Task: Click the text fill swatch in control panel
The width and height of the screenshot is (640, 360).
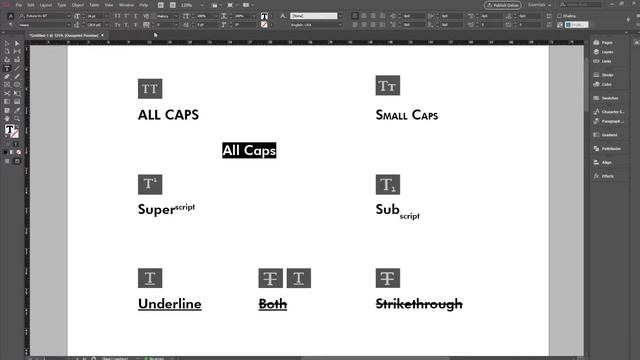Action: (x=264, y=16)
